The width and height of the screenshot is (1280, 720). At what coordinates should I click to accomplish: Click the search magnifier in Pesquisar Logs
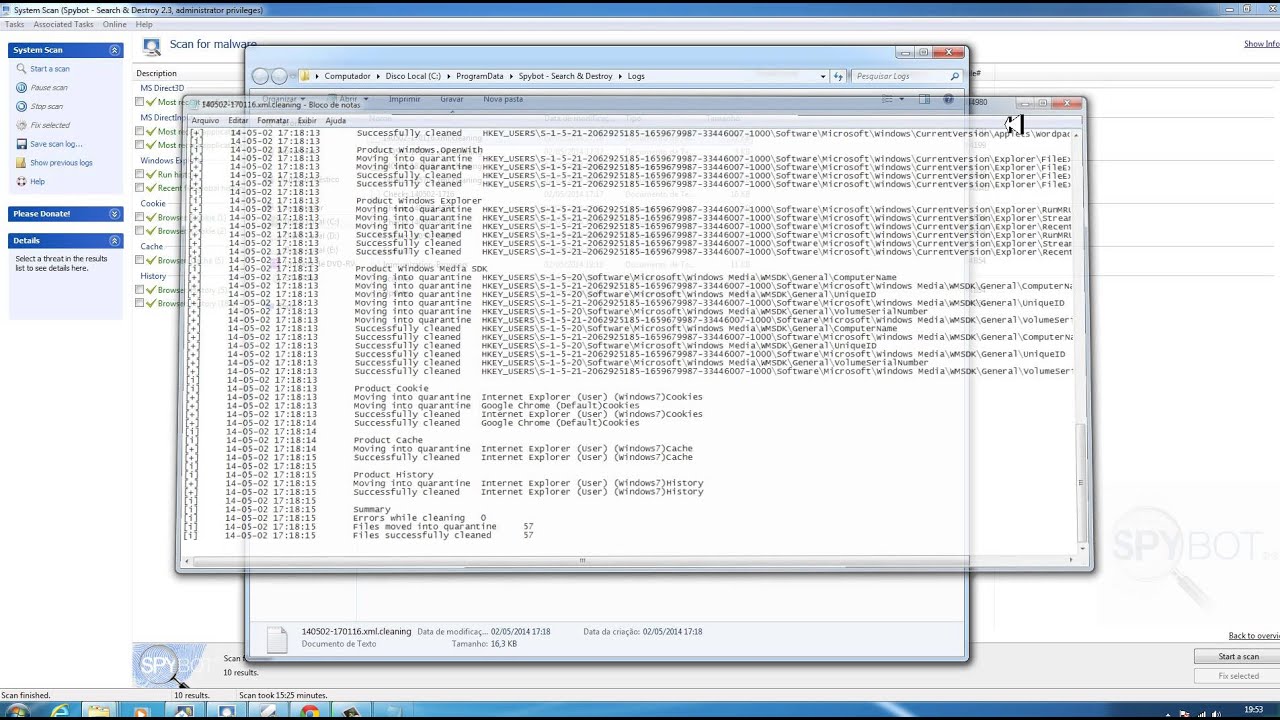tap(955, 76)
